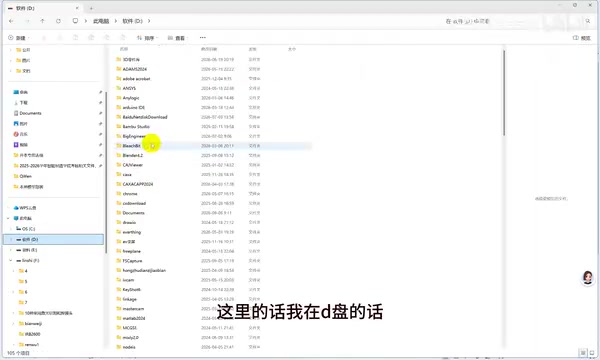Open the 查看 view dropdown
The height and width of the screenshot is (360, 600).
(x=177, y=38)
